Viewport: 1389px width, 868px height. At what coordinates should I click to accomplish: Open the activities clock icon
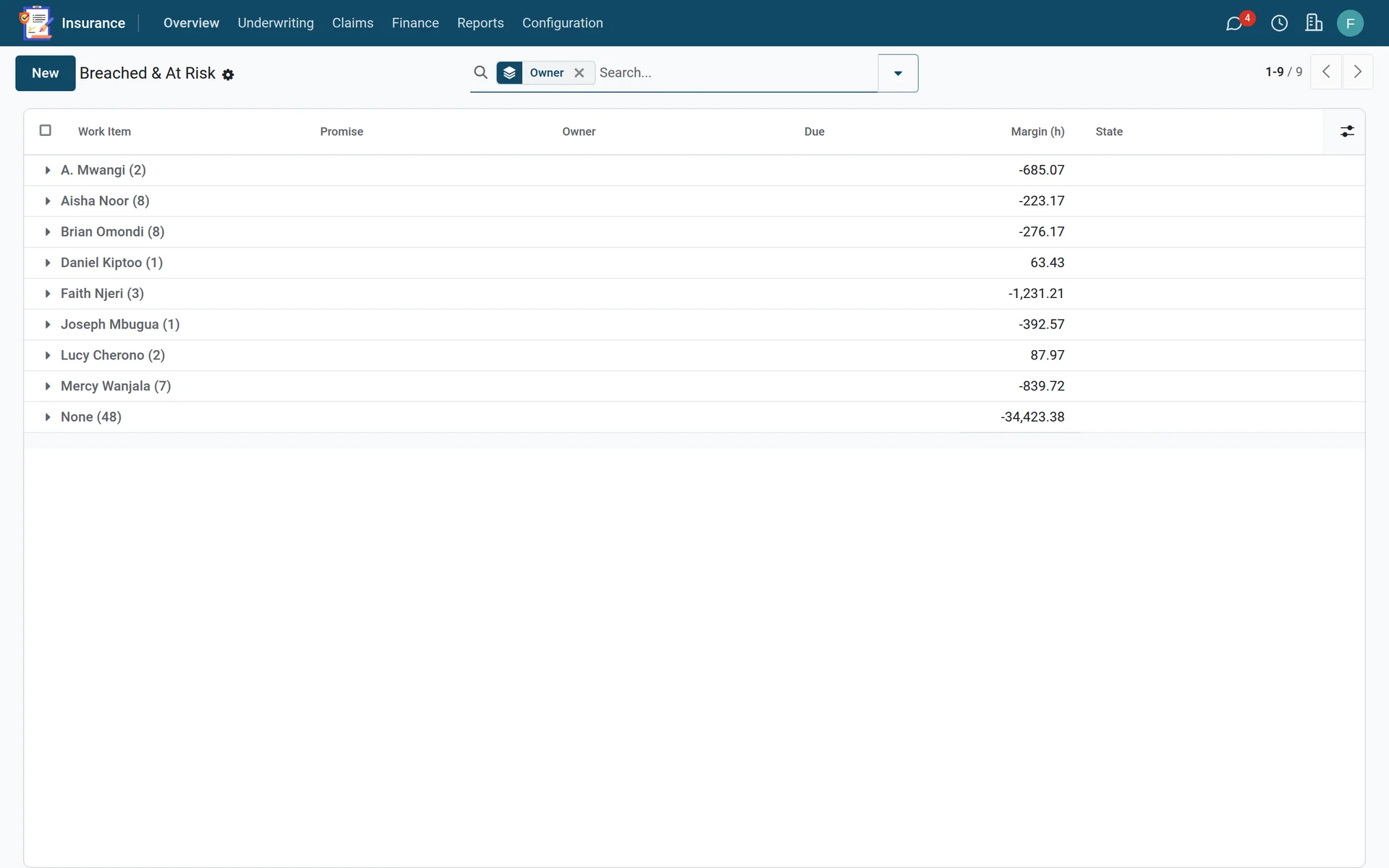pos(1279,24)
